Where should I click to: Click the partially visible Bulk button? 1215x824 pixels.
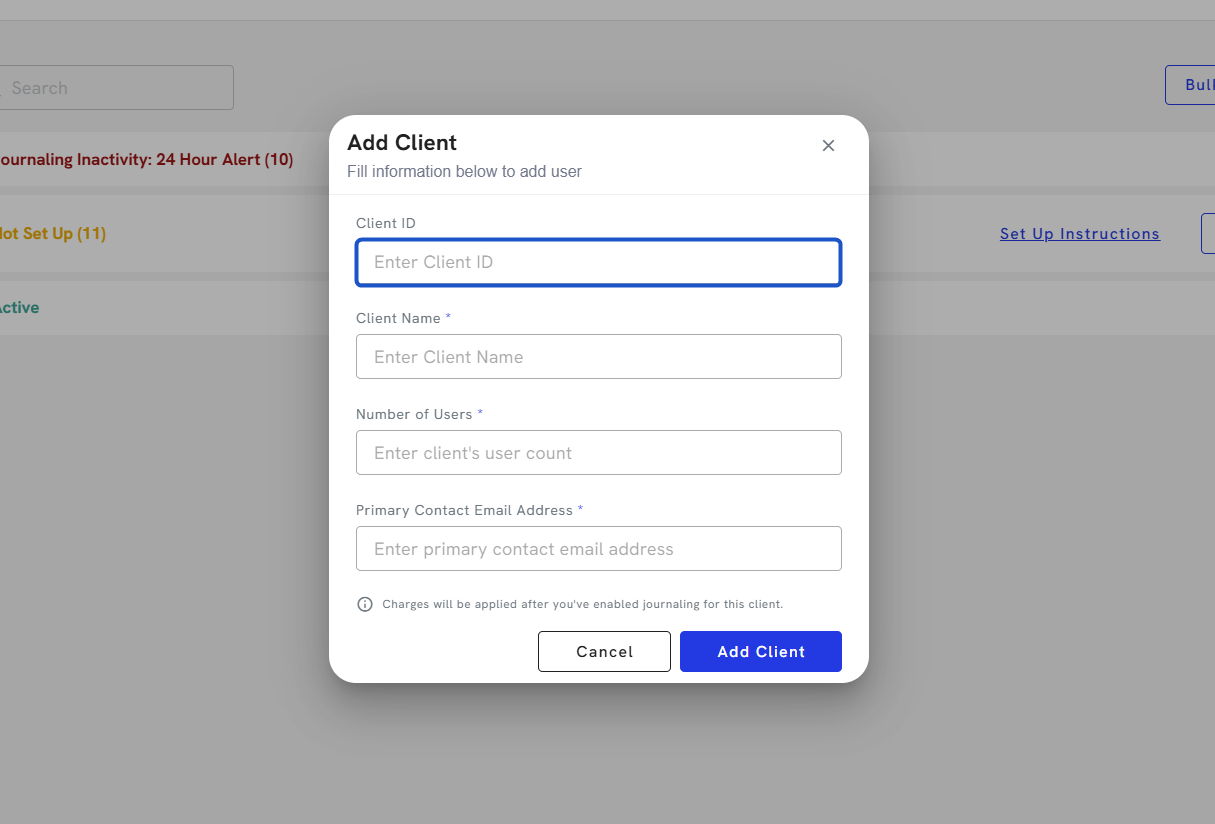(x=1194, y=85)
